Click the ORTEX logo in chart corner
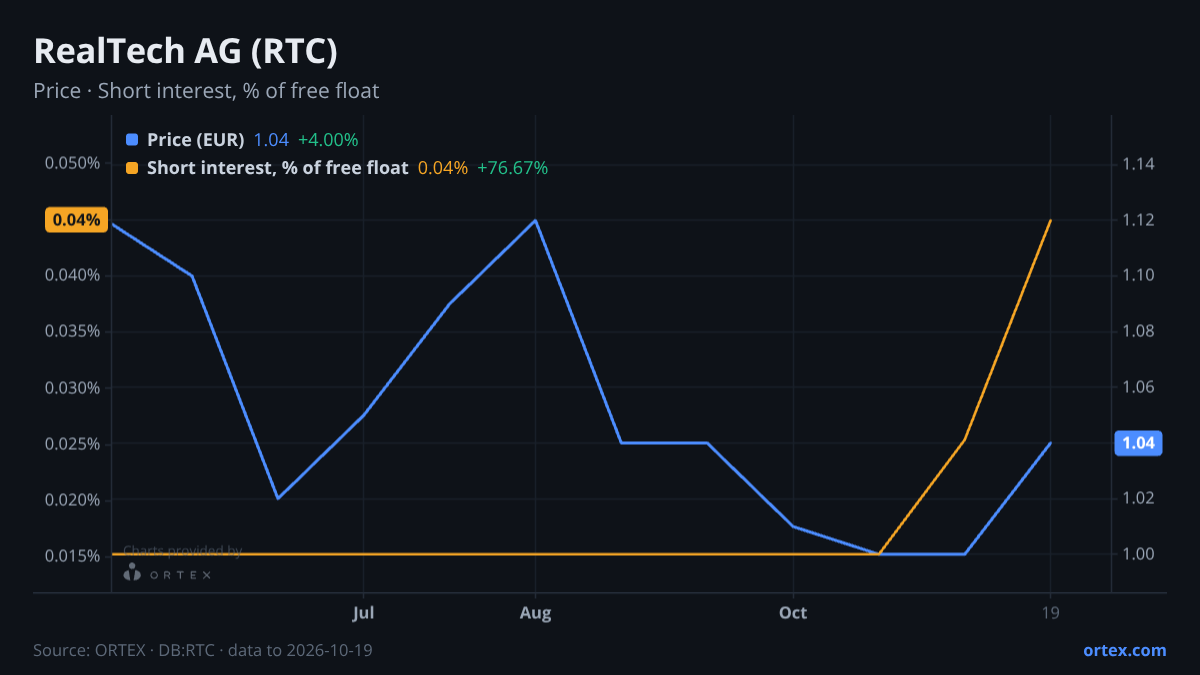 [167, 573]
